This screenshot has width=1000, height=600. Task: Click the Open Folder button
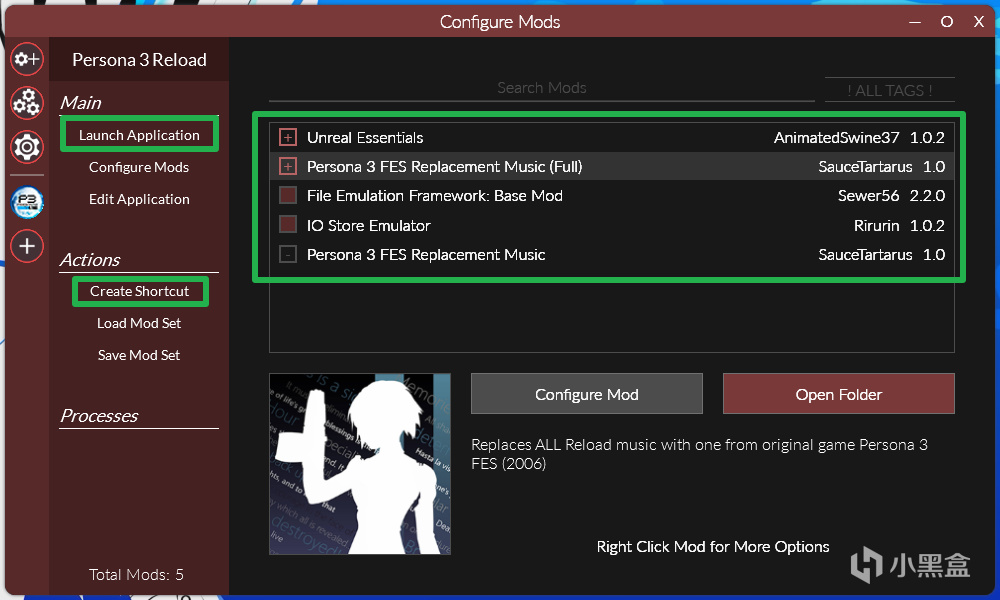pyautogui.click(x=839, y=394)
